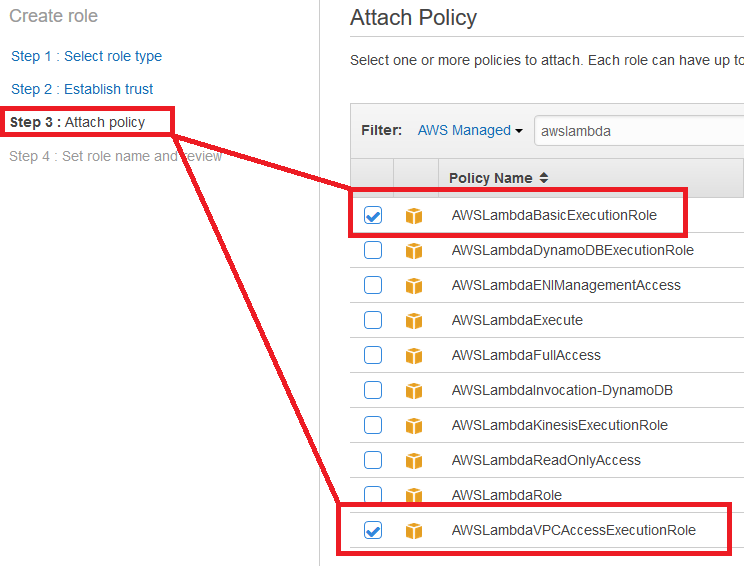This screenshot has height=566, width=744.
Task: Check the AWSLambdaDynamoDBExecutionRole checkbox
Action: pyautogui.click(x=373, y=250)
